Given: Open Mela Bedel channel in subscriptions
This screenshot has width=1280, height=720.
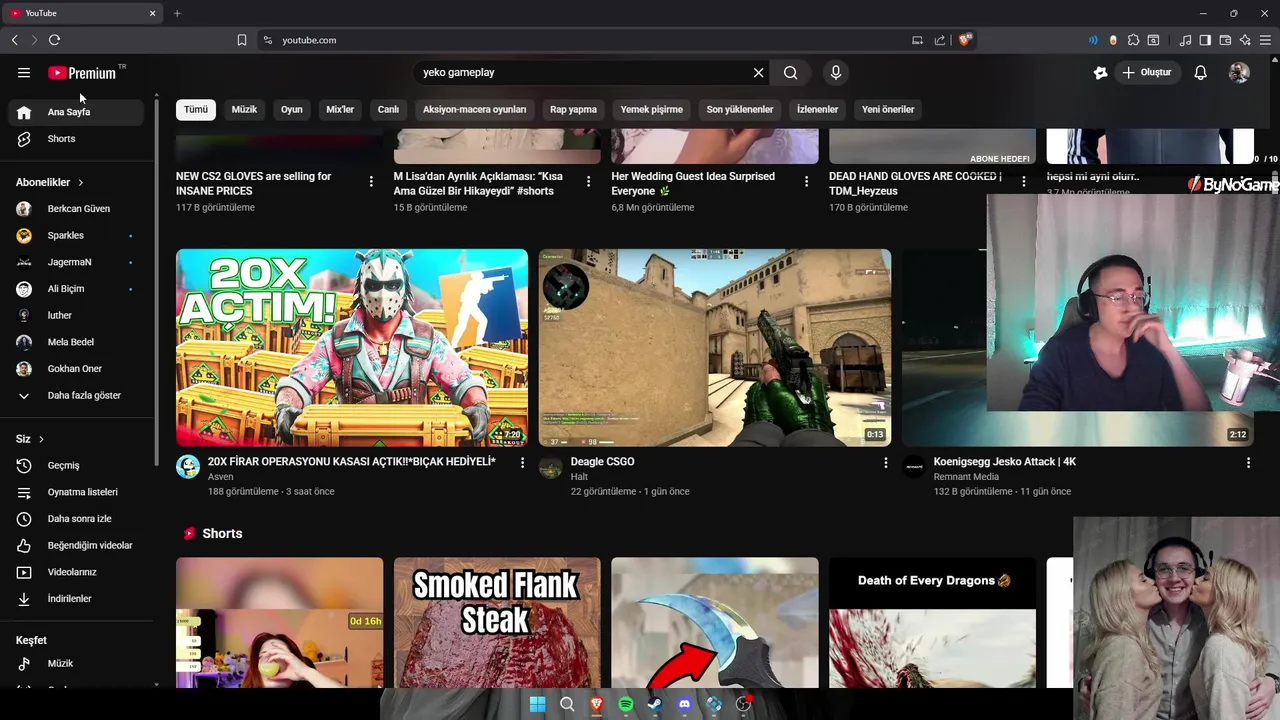Looking at the screenshot, I should (x=77, y=342).
